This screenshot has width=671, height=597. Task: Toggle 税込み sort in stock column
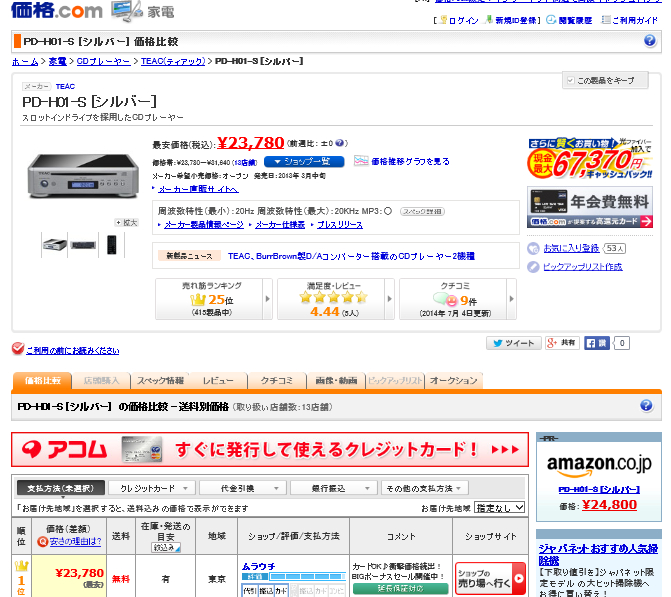(166, 548)
